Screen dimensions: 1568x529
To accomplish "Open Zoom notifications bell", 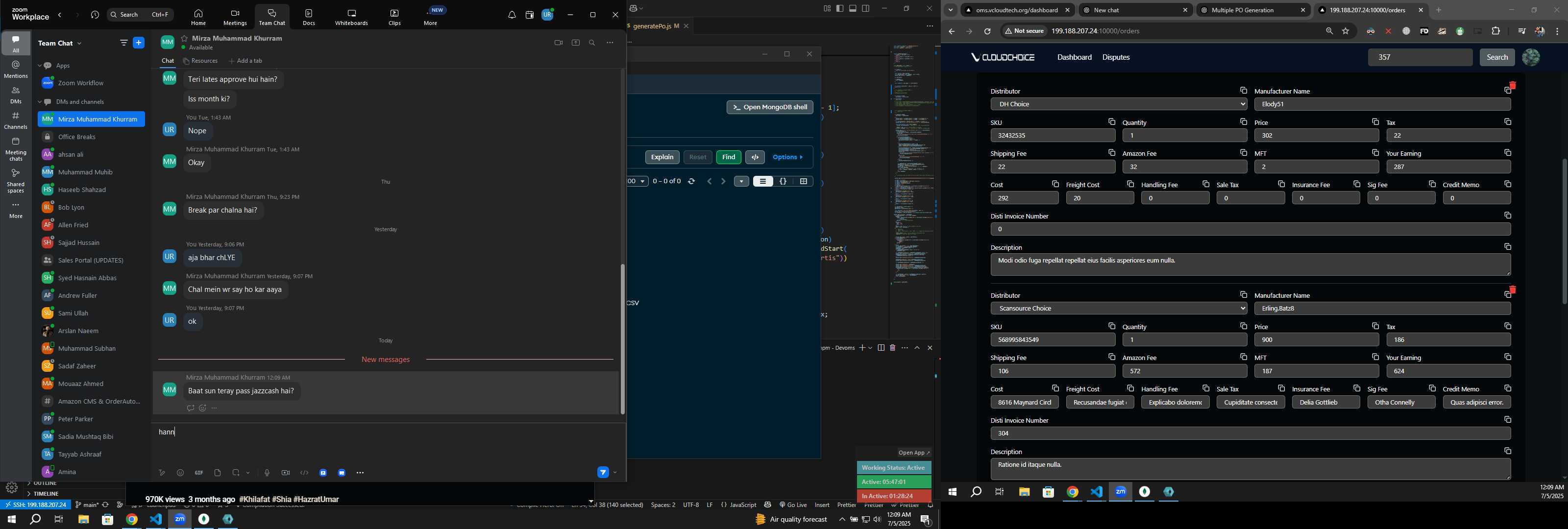I will click(512, 15).
